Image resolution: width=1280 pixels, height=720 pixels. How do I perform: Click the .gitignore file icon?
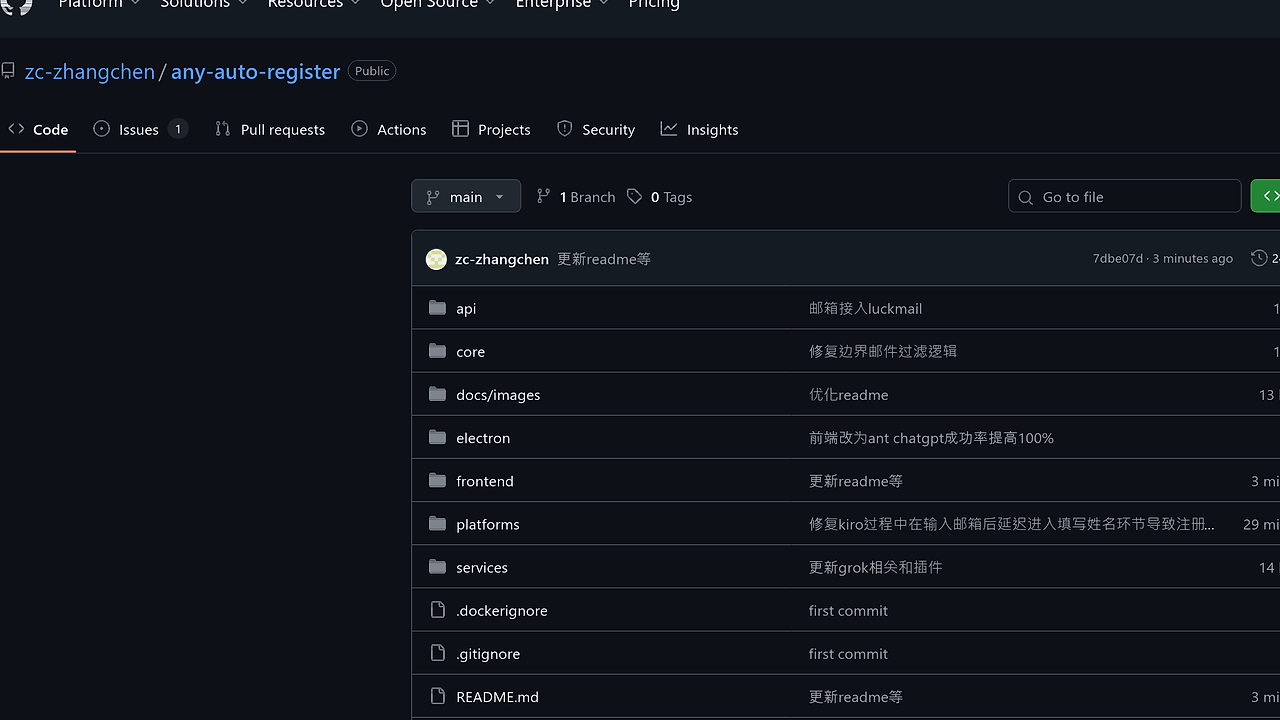tap(437, 652)
